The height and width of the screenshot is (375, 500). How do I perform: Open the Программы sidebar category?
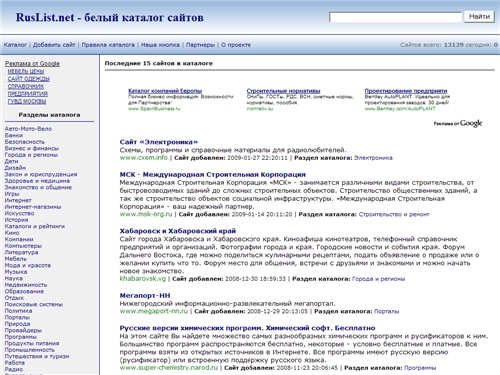click(x=21, y=337)
